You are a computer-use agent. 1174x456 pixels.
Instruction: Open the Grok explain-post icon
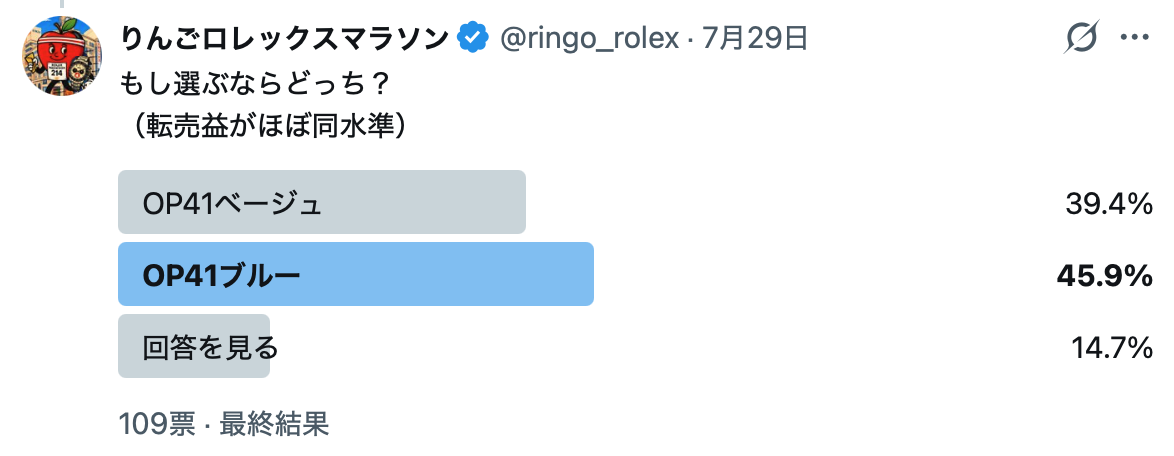1080,37
